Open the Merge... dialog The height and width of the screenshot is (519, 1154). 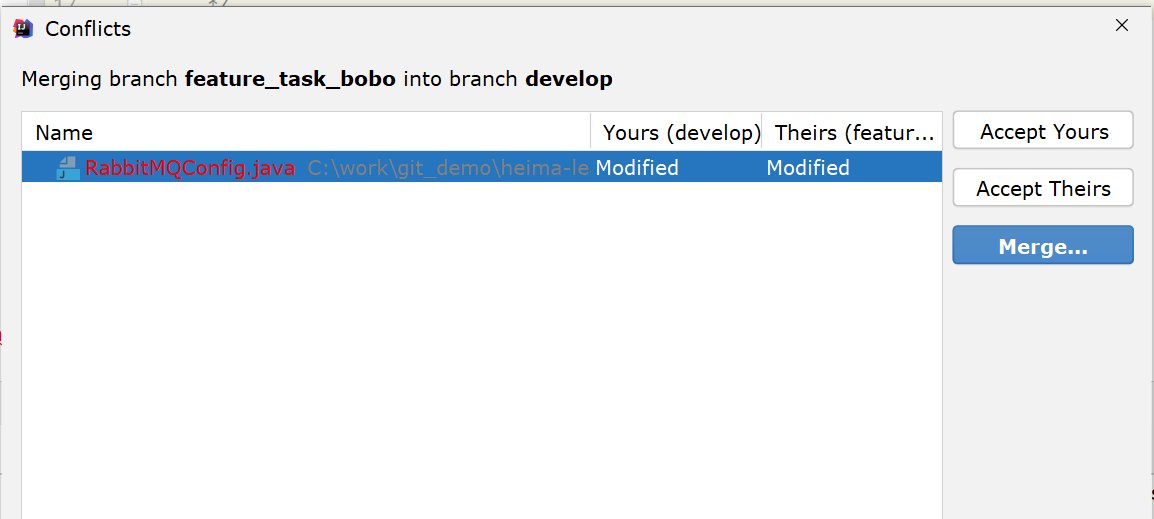[1044, 246]
